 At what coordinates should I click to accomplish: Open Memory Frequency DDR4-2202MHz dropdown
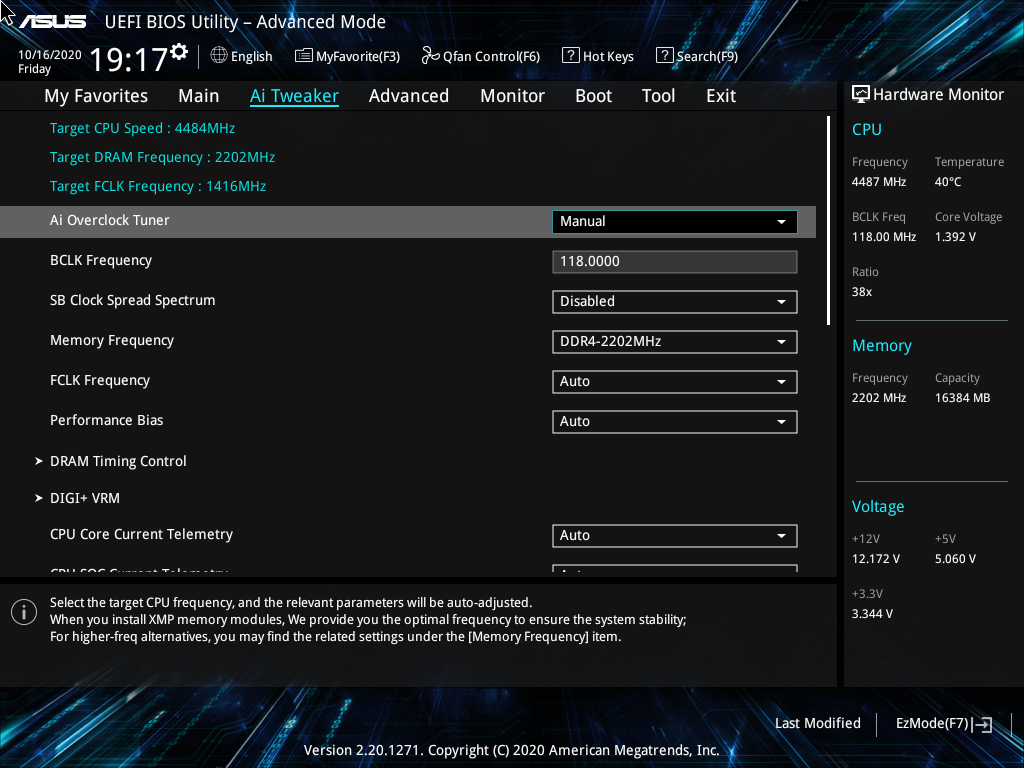(x=675, y=342)
